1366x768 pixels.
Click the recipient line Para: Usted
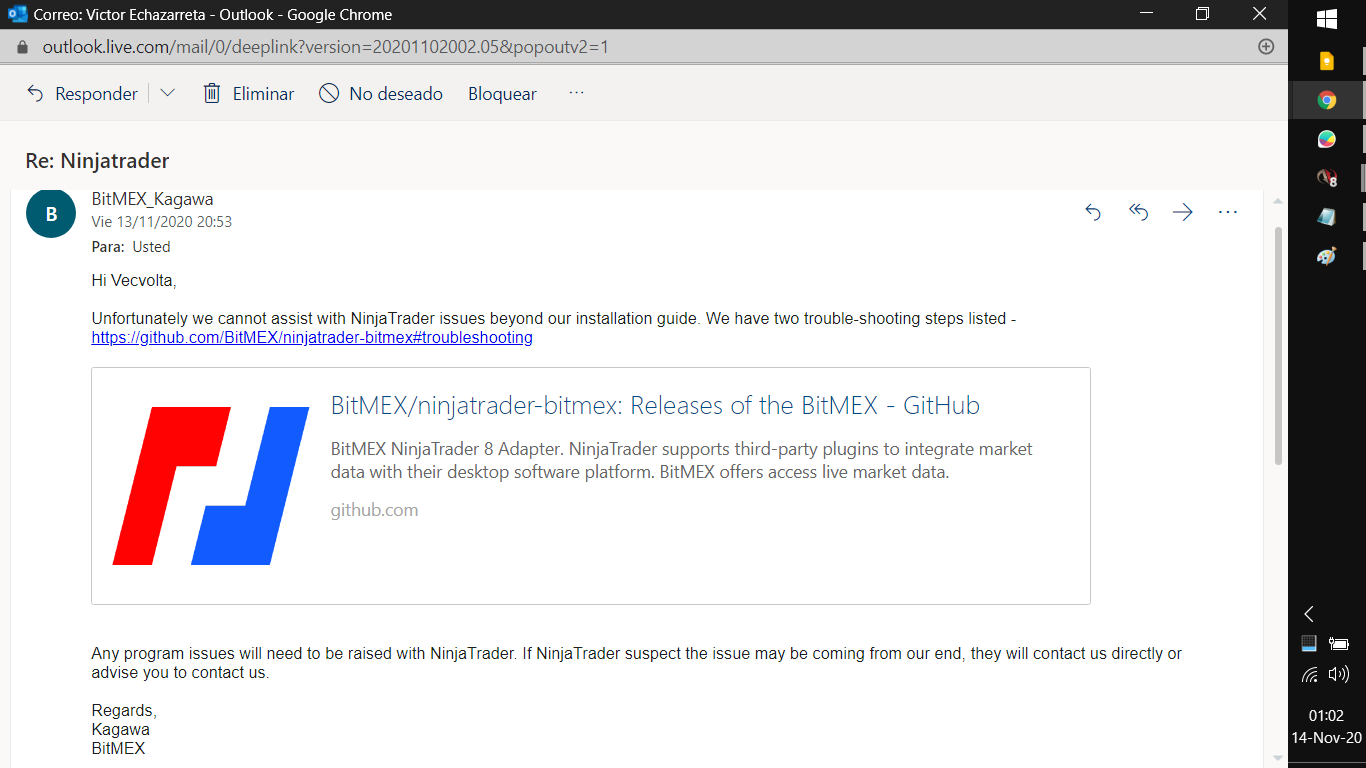point(131,247)
